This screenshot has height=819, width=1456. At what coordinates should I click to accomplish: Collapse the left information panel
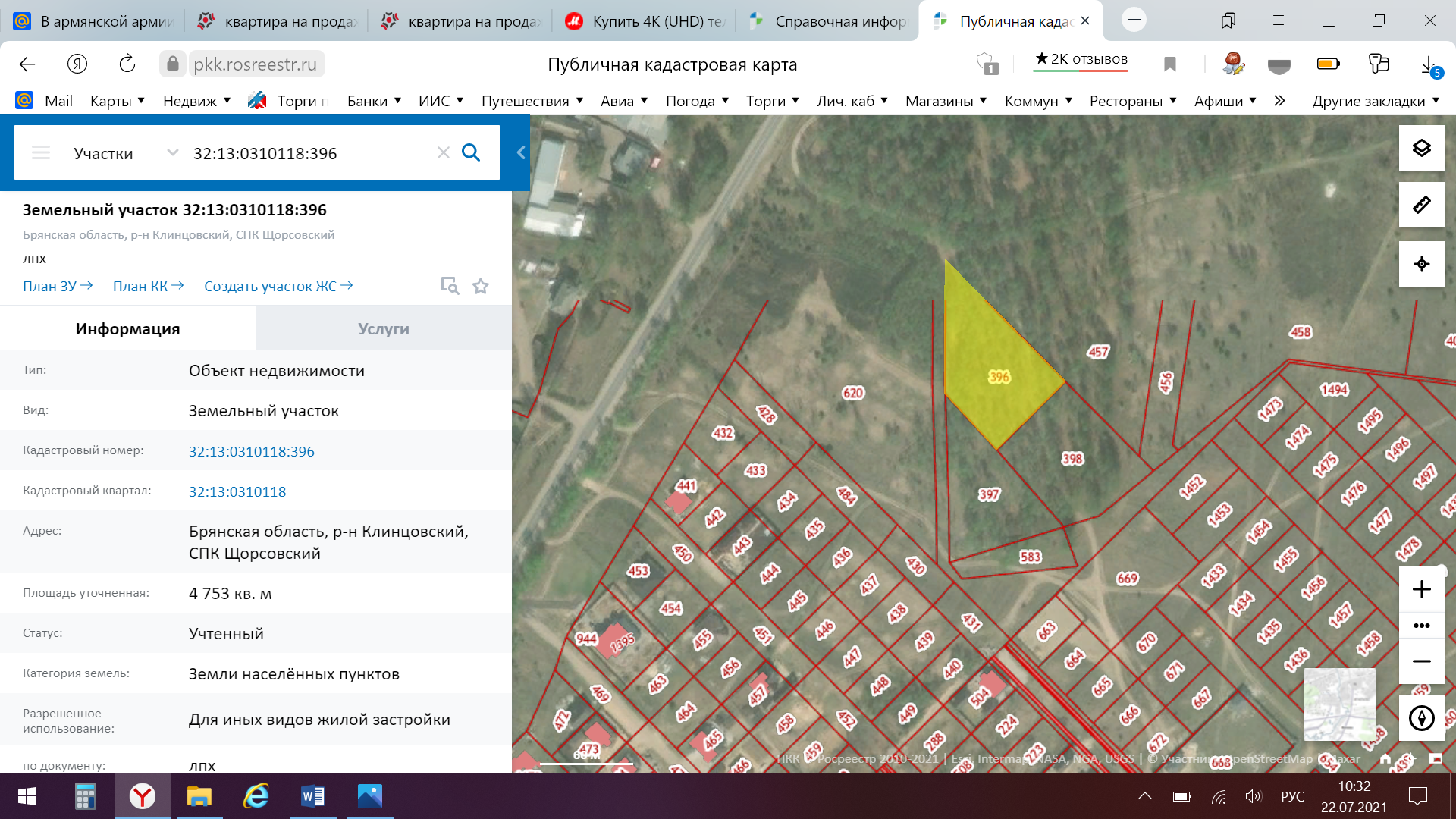pyautogui.click(x=521, y=152)
